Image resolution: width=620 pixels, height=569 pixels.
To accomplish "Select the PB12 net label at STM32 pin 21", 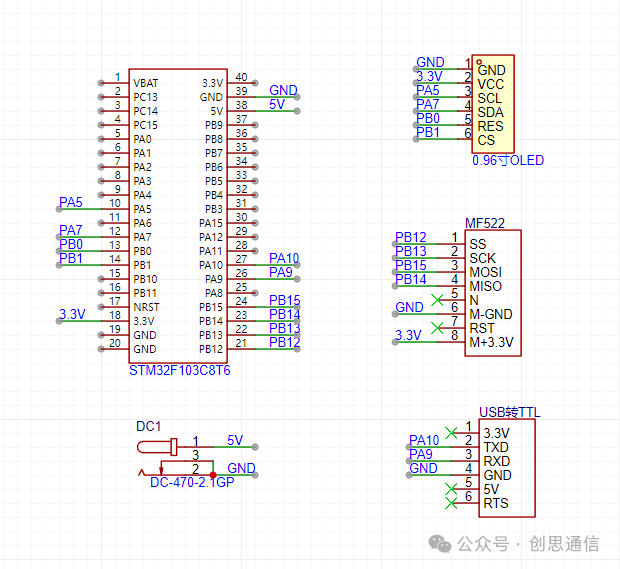I will click(285, 342).
